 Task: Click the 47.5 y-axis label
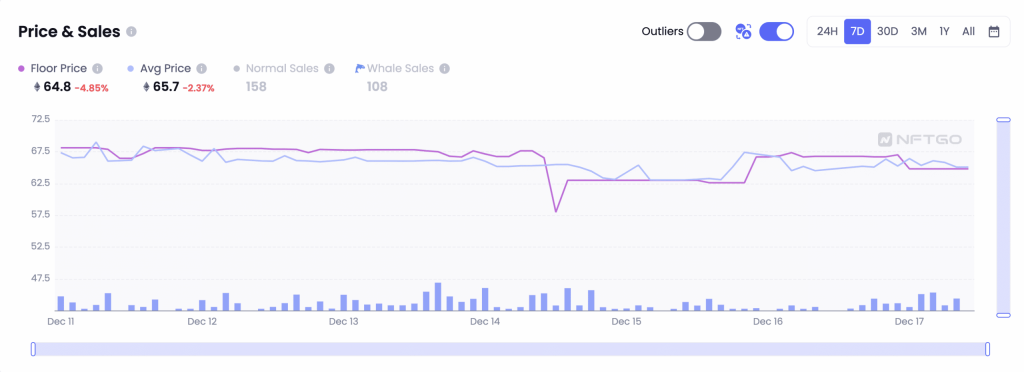click(40, 279)
